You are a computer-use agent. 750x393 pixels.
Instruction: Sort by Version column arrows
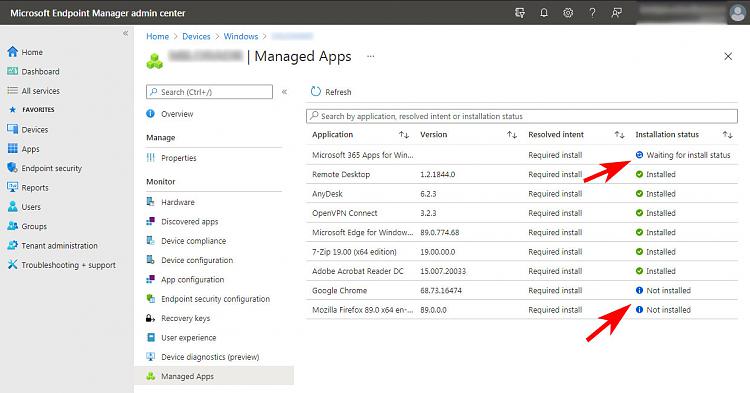(512, 135)
